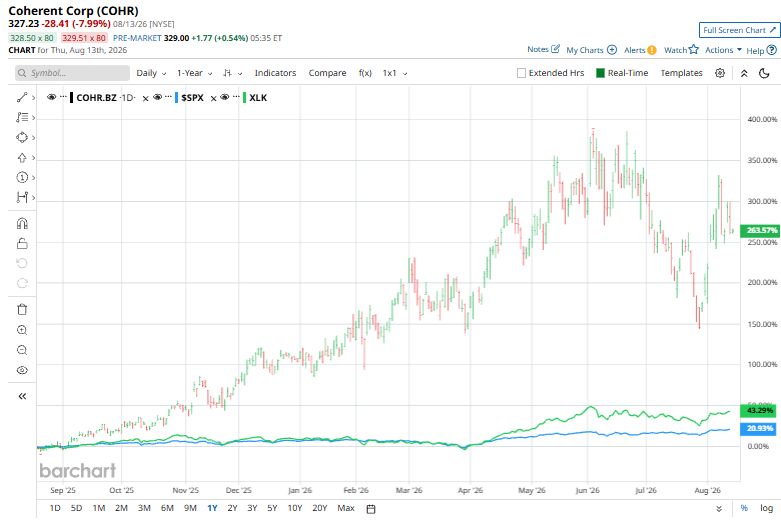Hide the COHR.BZ series eye icon
The width and height of the screenshot is (781, 522).
51,97
